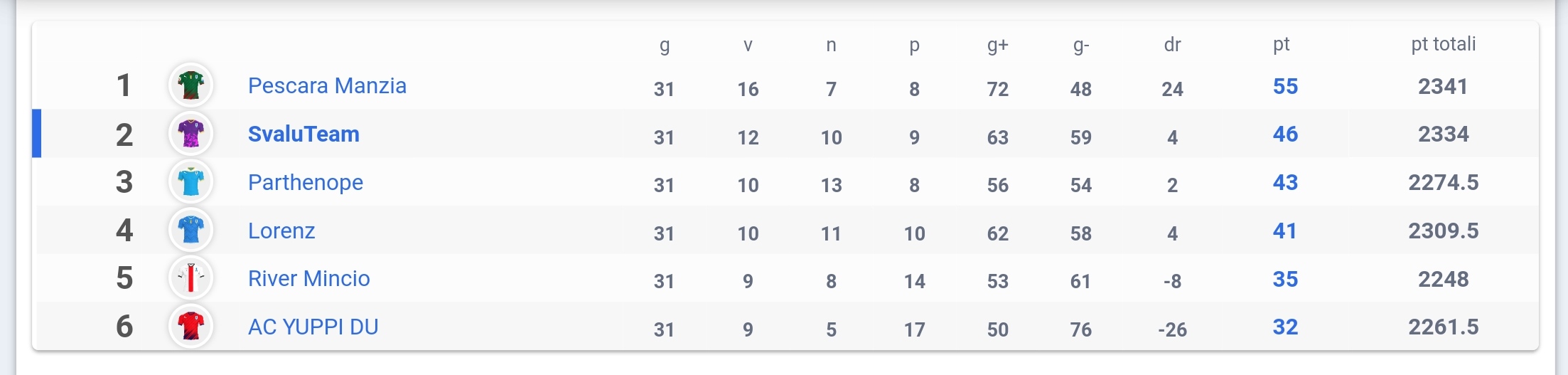This screenshot has width=1568, height=375.
Task: Click the g+ column header
Action: 997,46
